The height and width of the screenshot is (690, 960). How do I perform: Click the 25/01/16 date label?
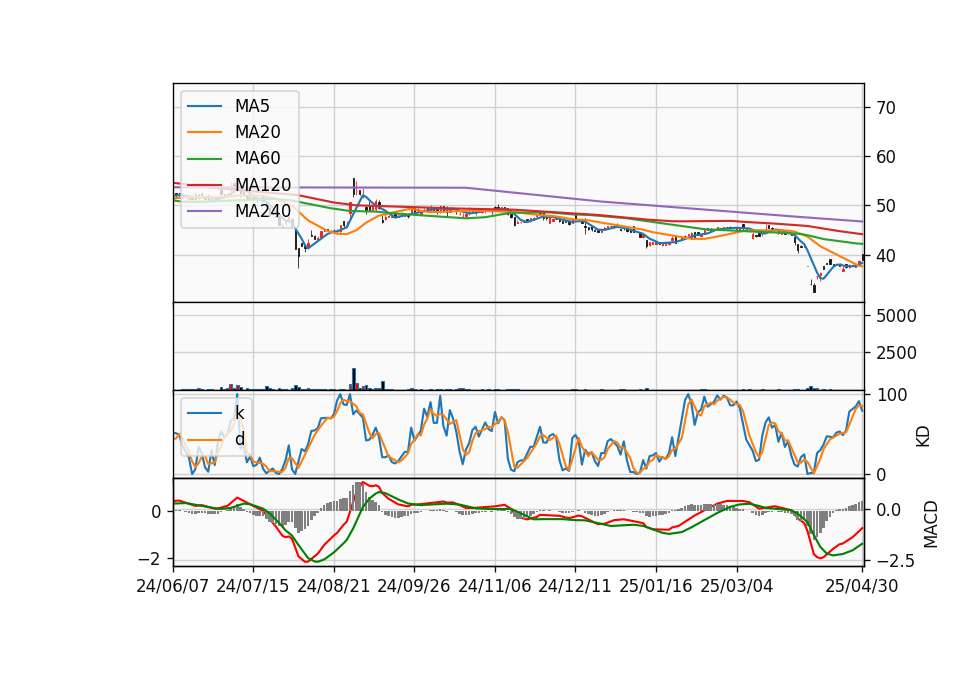pyautogui.click(x=656, y=586)
